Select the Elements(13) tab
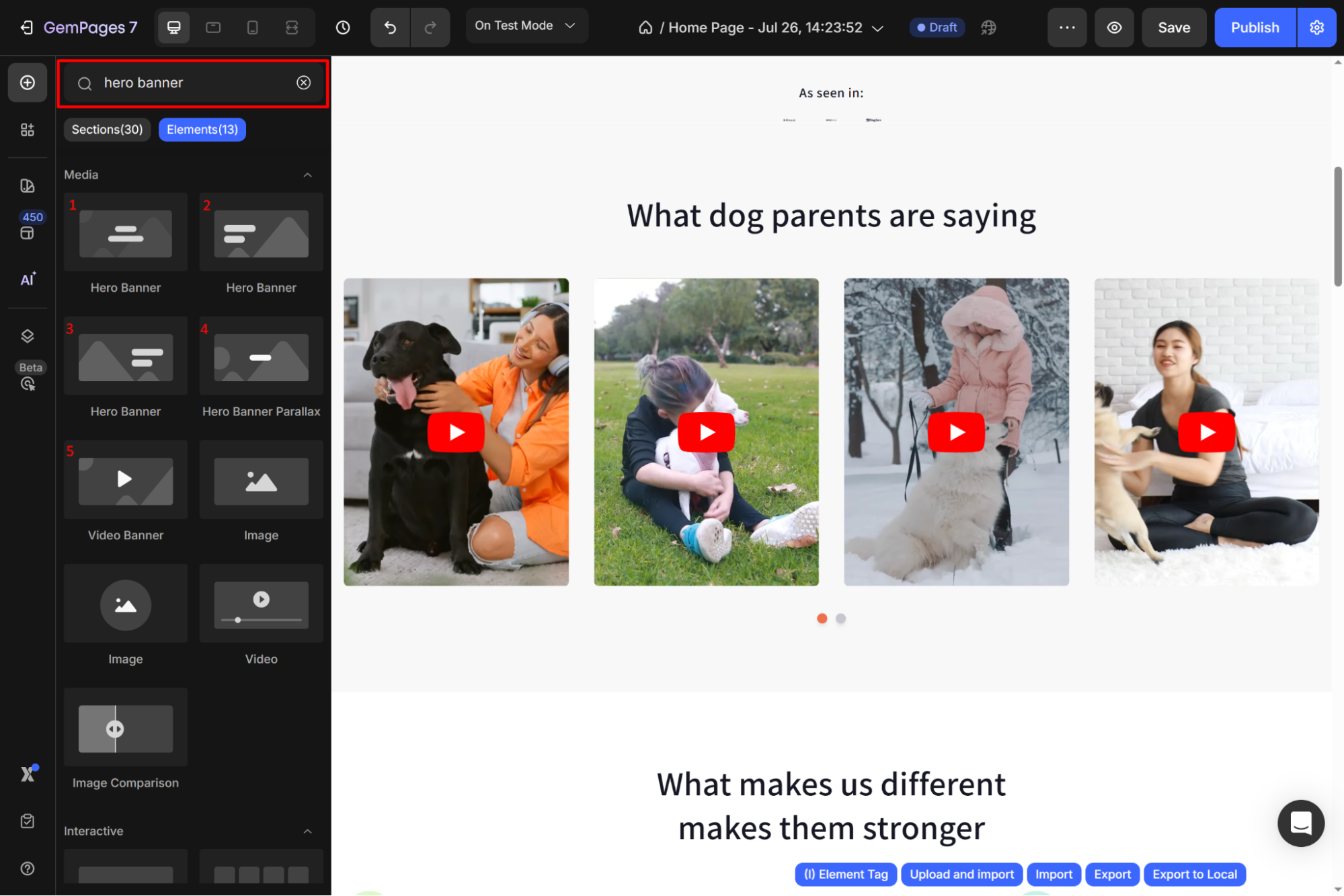1344x896 pixels. (202, 130)
